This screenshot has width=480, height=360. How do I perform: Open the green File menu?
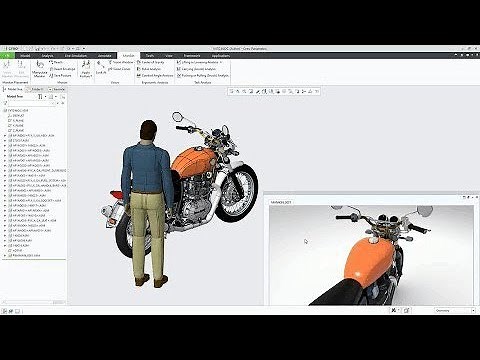coord(7,56)
